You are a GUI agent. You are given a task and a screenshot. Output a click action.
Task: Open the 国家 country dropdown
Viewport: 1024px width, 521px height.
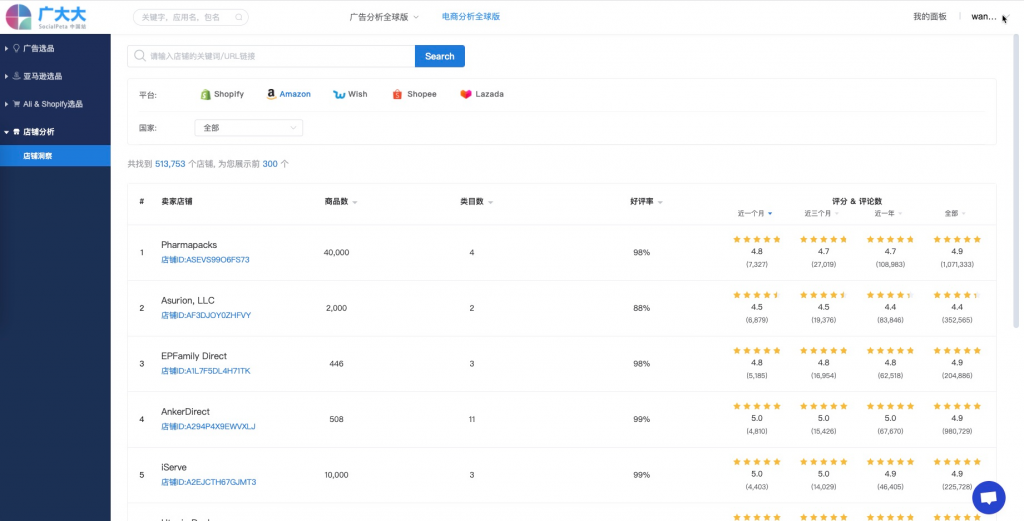[x=248, y=128]
